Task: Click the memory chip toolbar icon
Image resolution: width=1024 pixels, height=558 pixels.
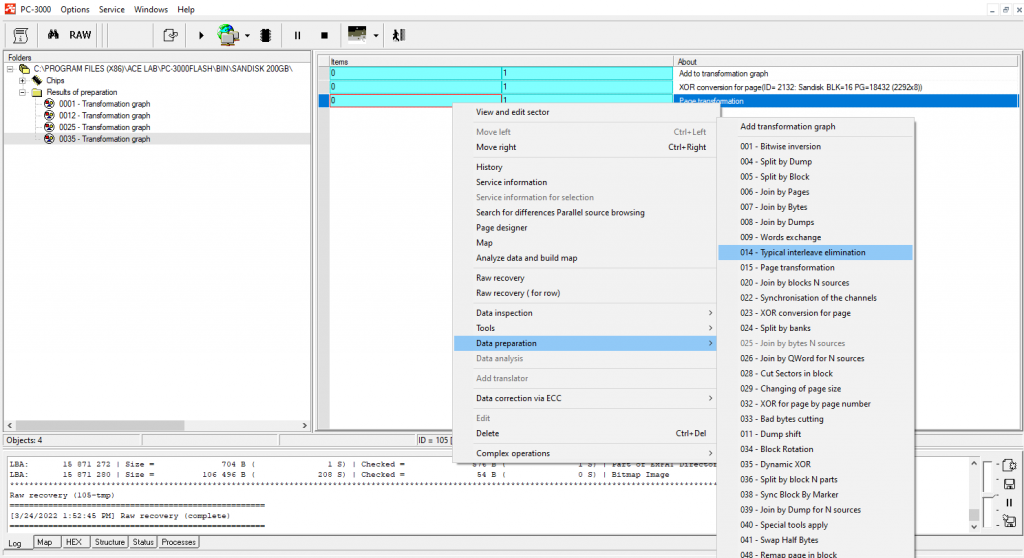Action: click(x=266, y=35)
